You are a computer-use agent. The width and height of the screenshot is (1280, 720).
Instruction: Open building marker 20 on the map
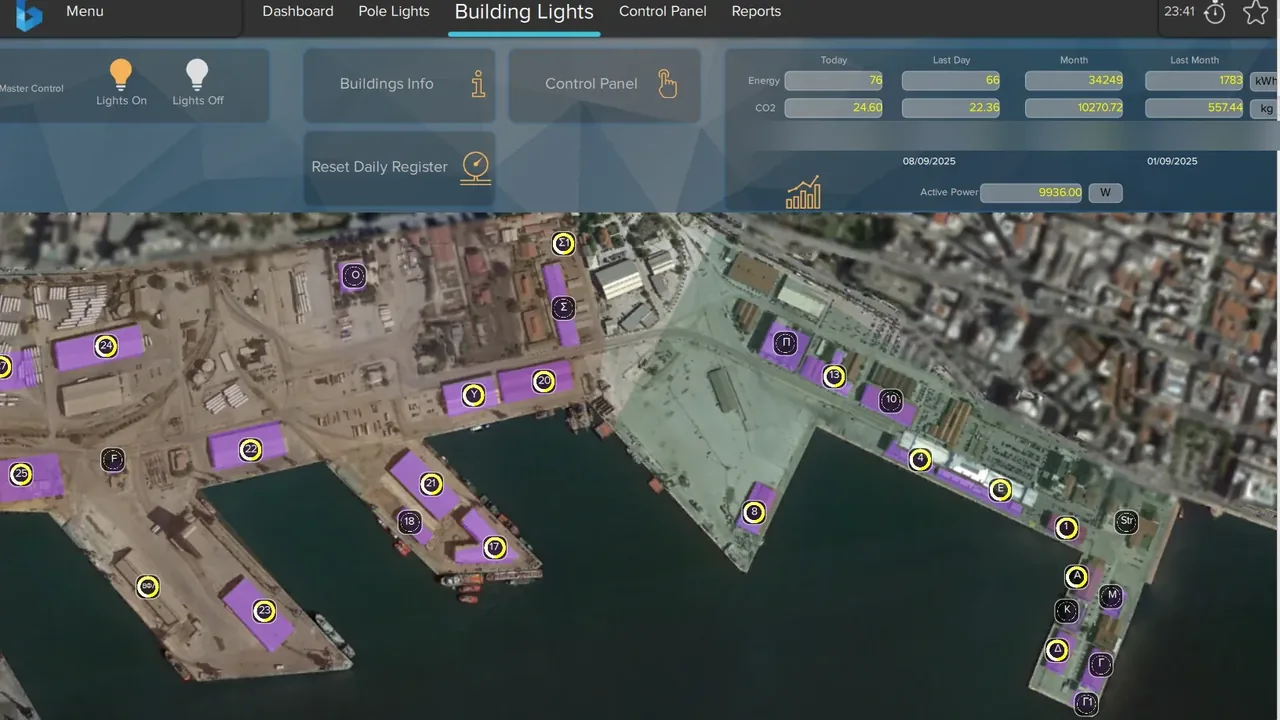[544, 381]
